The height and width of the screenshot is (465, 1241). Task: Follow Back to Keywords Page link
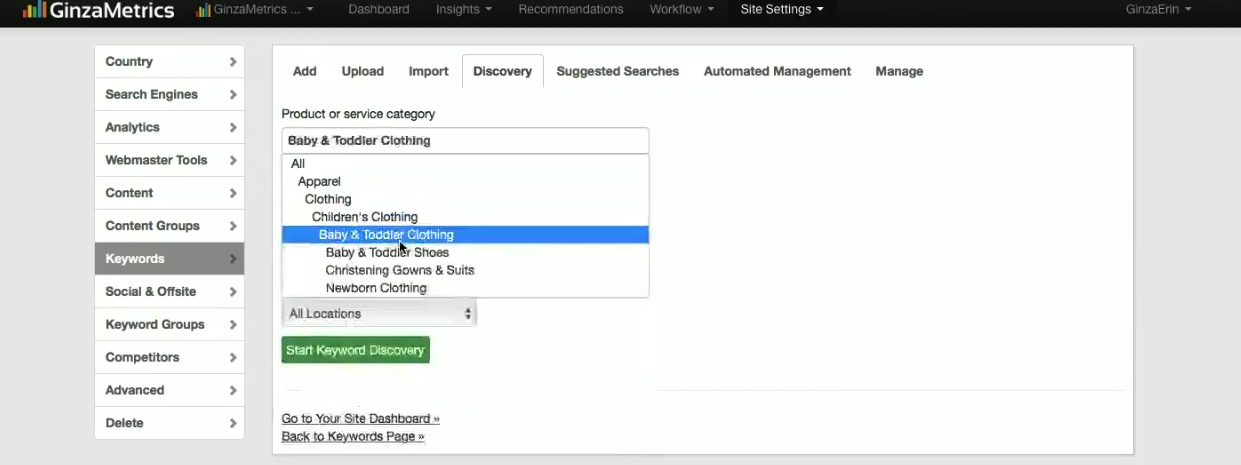353,437
